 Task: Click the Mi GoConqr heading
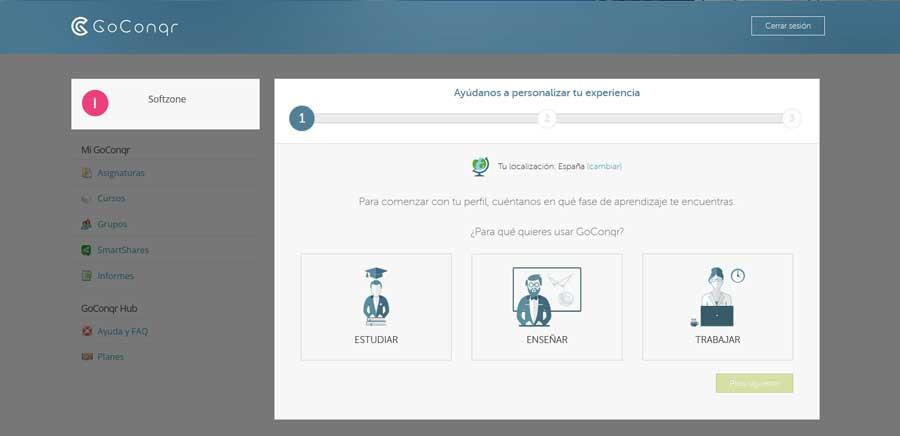click(106, 150)
